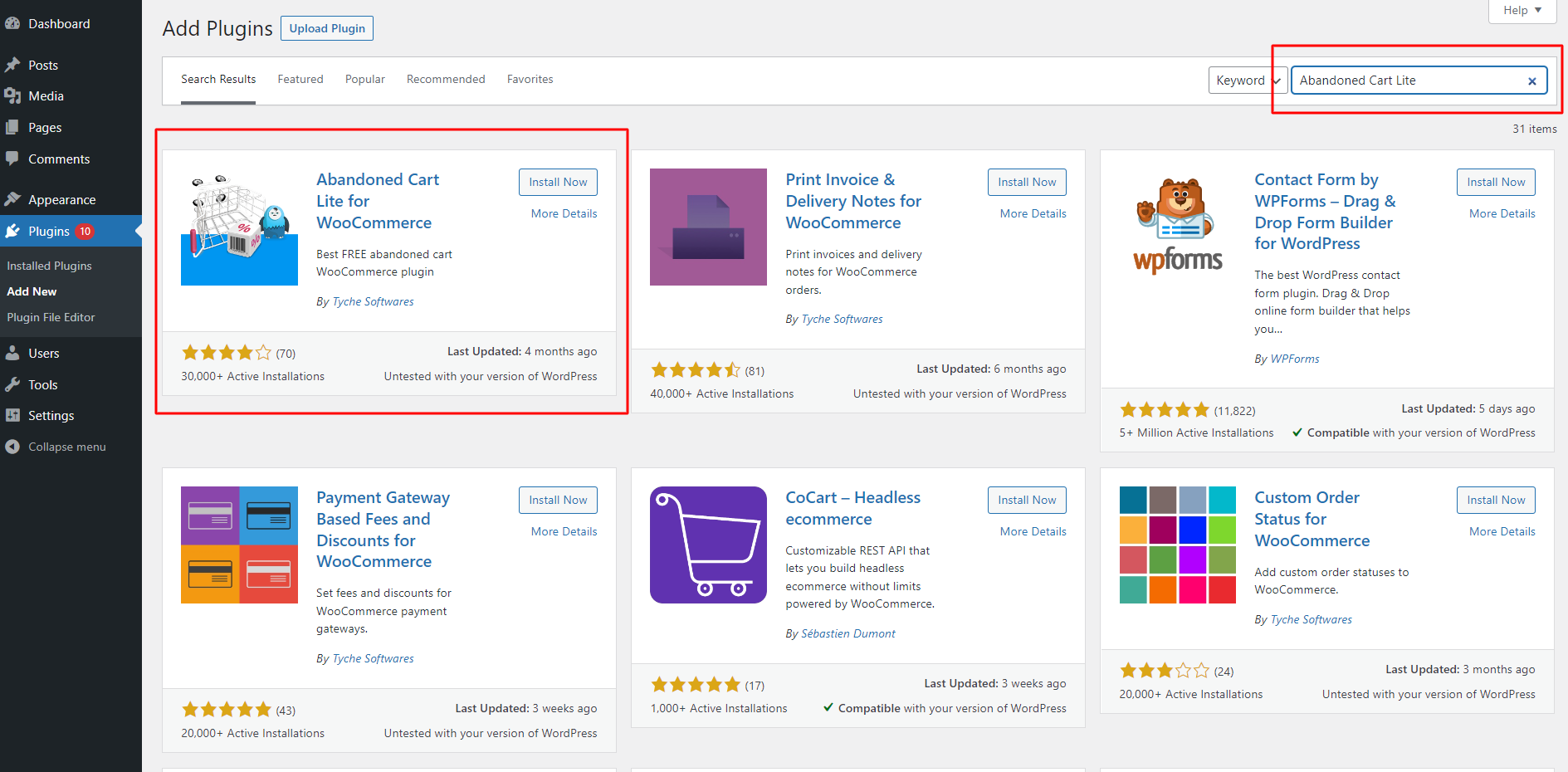Switch to Favorites tab
1568x772 pixels.
(530, 80)
